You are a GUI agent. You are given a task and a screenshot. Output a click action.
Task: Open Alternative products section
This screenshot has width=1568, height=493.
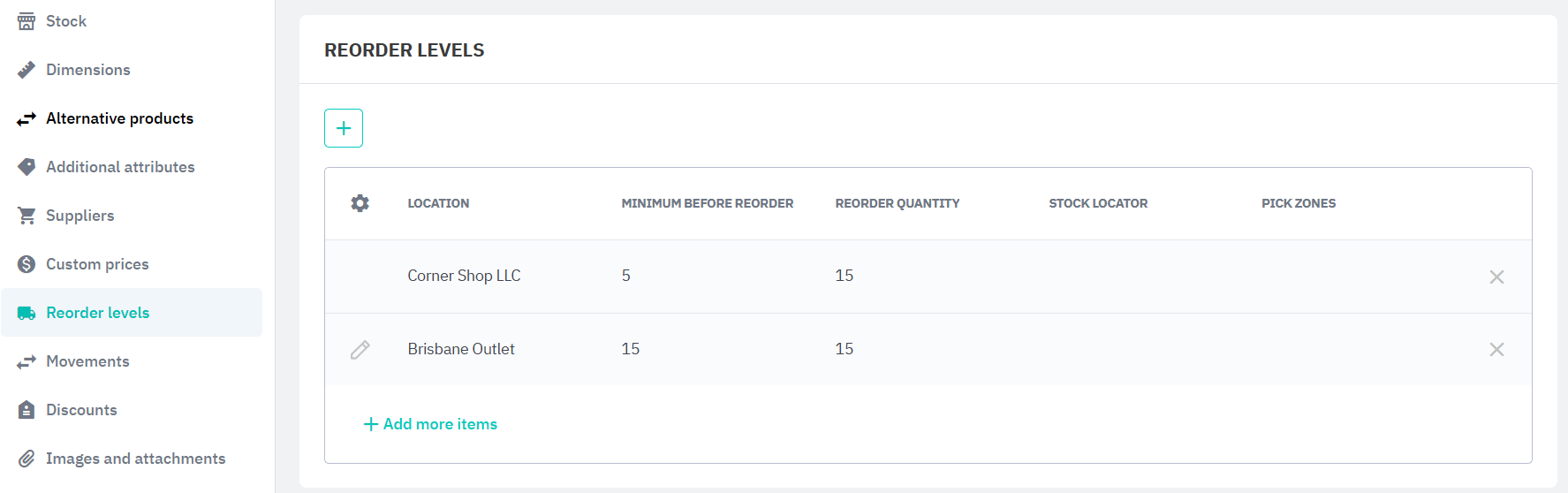click(x=119, y=118)
